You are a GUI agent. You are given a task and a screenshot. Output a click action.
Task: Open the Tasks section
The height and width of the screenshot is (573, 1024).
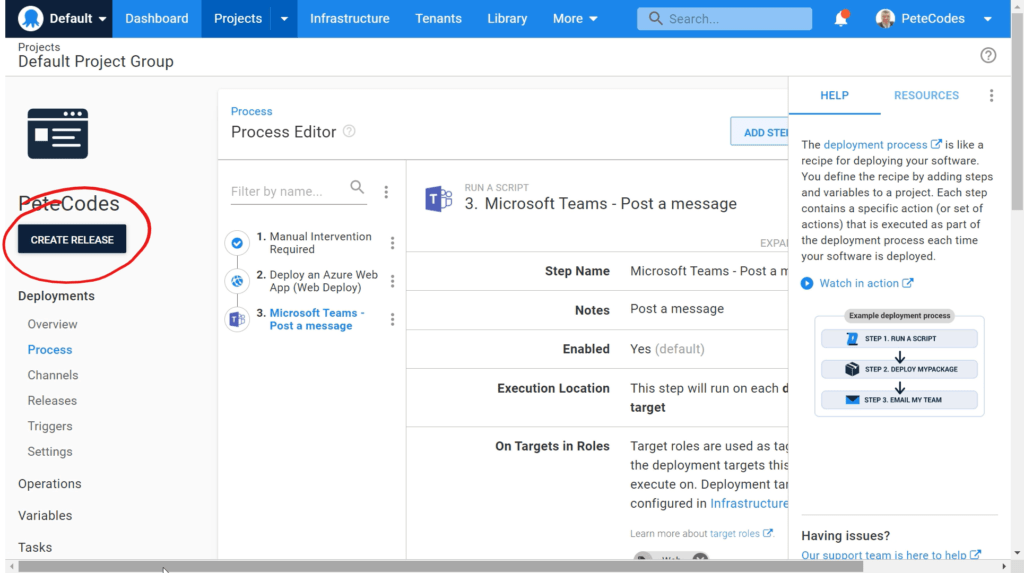(35, 547)
